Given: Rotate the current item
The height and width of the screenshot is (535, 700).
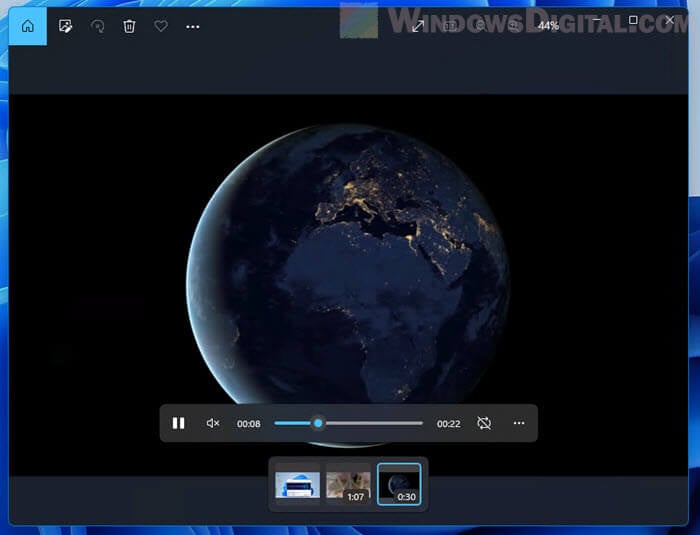Looking at the screenshot, I should pyautogui.click(x=97, y=26).
